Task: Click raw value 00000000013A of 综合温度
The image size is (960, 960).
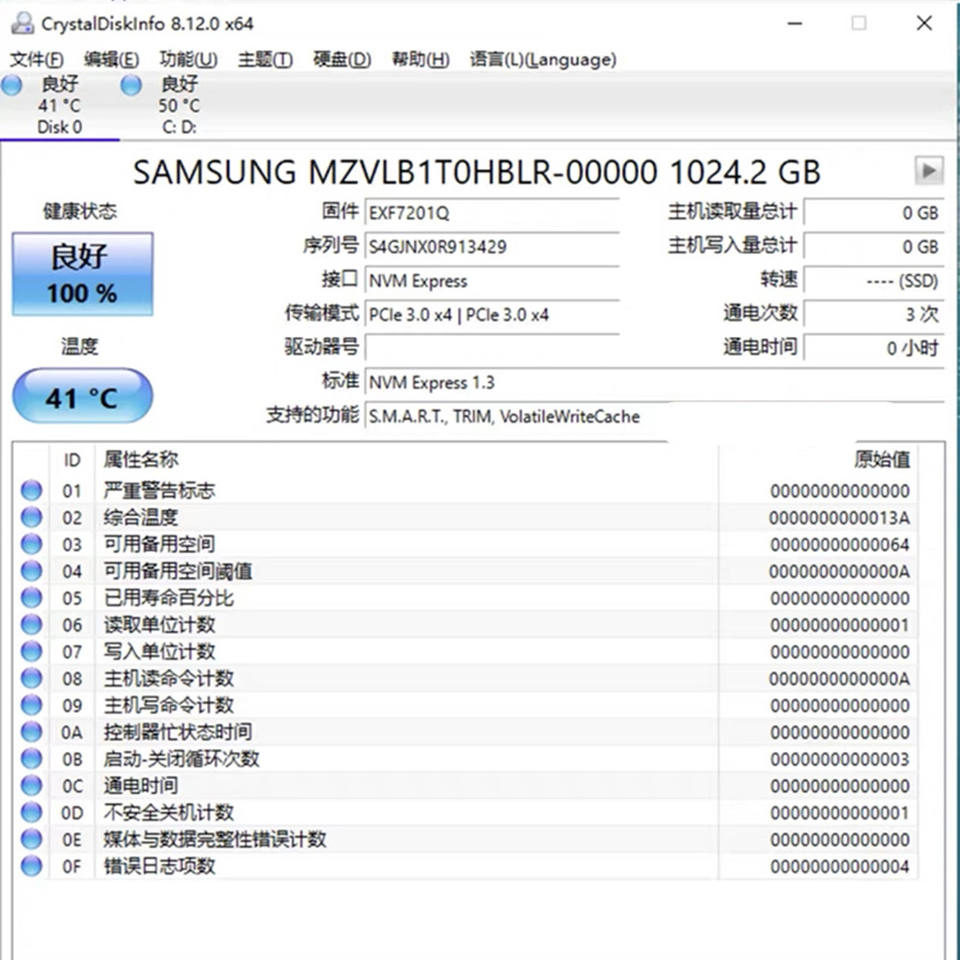Action: pos(839,518)
